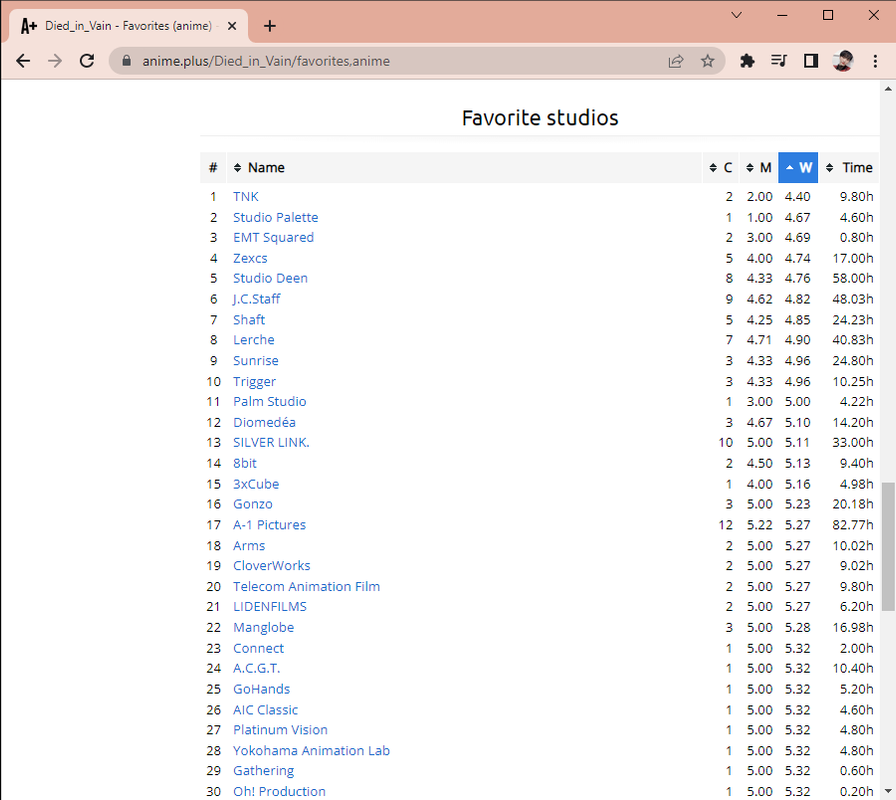This screenshot has width=896, height=800.
Task: Open the 3xCube studio link
Action: (256, 484)
